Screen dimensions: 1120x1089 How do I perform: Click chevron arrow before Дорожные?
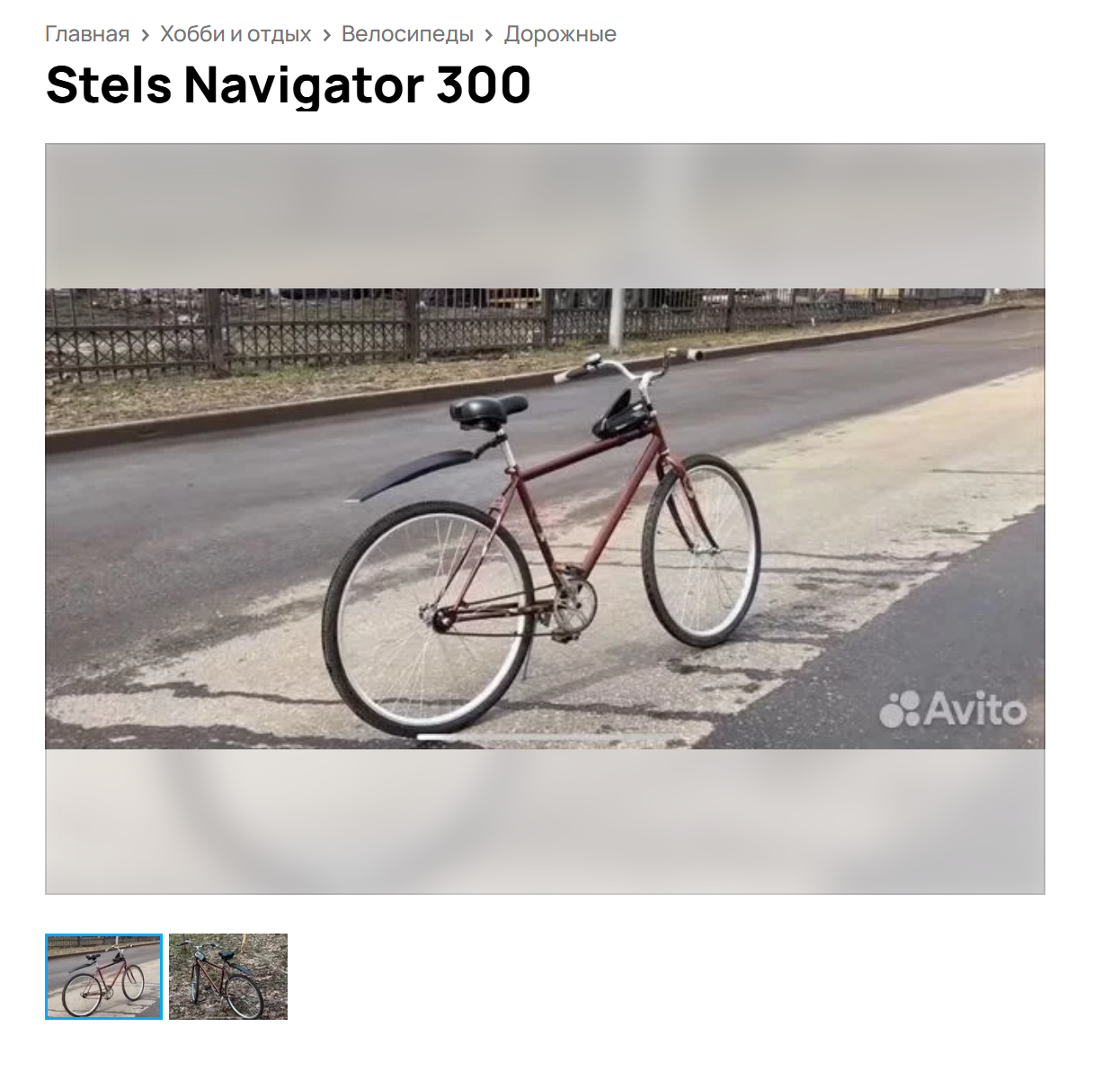point(489,35)
